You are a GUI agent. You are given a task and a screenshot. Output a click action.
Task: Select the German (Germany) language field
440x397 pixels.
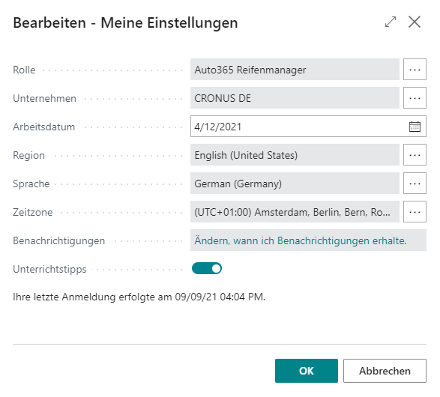(x=295, y=183)
